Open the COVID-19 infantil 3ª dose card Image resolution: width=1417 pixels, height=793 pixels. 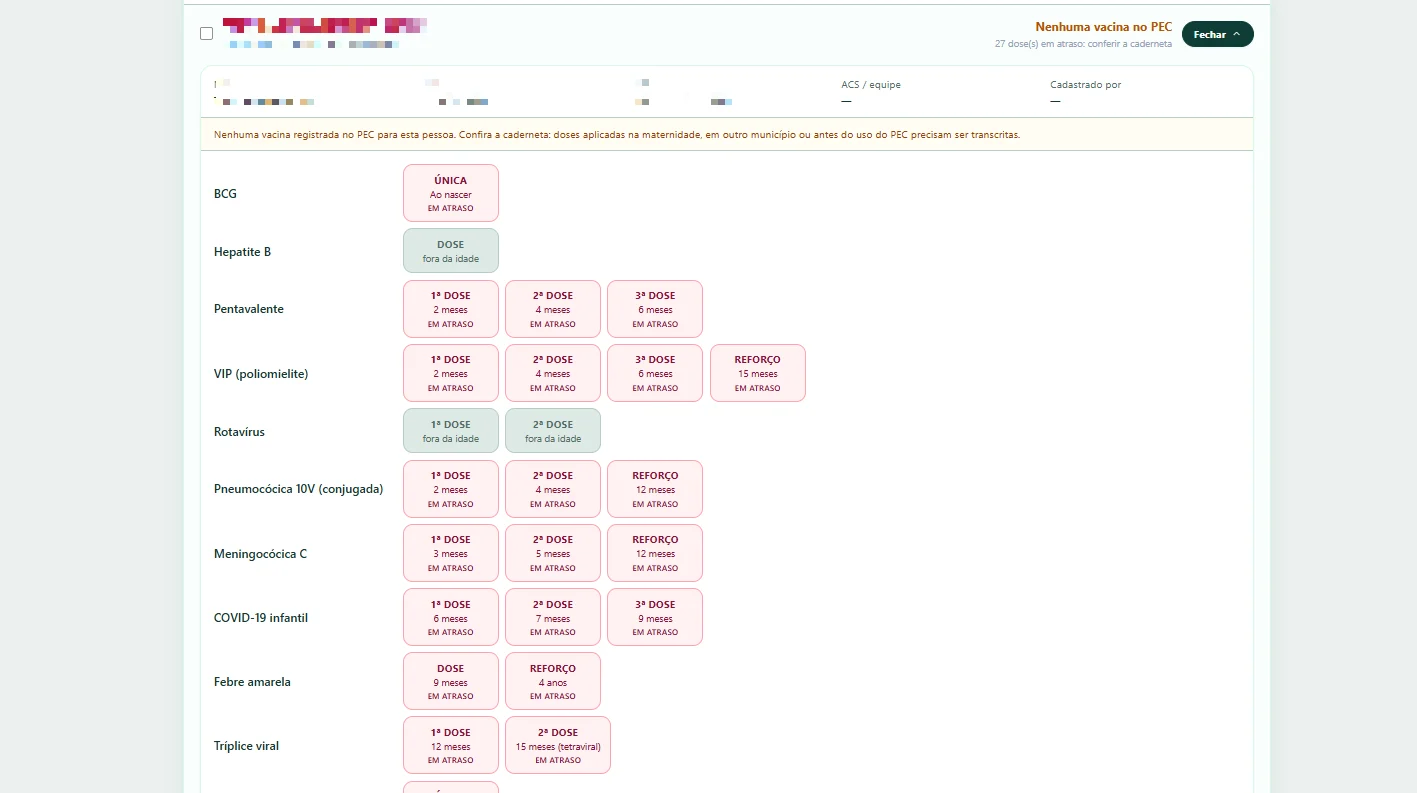(655, 617)
